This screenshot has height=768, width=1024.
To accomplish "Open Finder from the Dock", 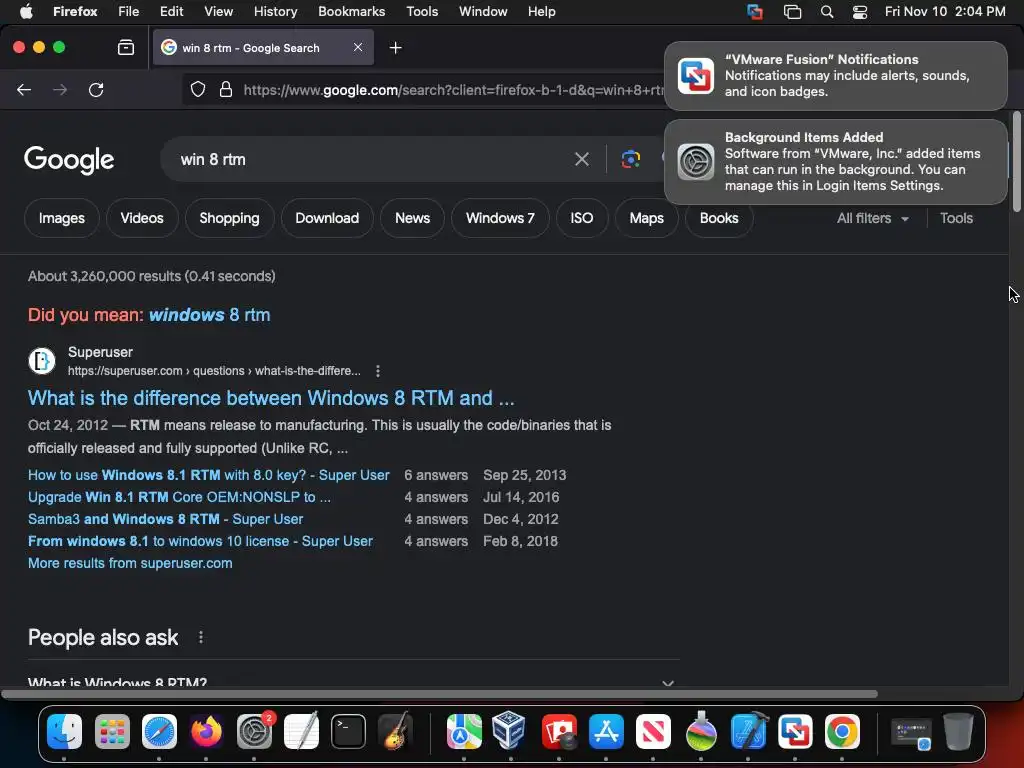I will 64,731.
